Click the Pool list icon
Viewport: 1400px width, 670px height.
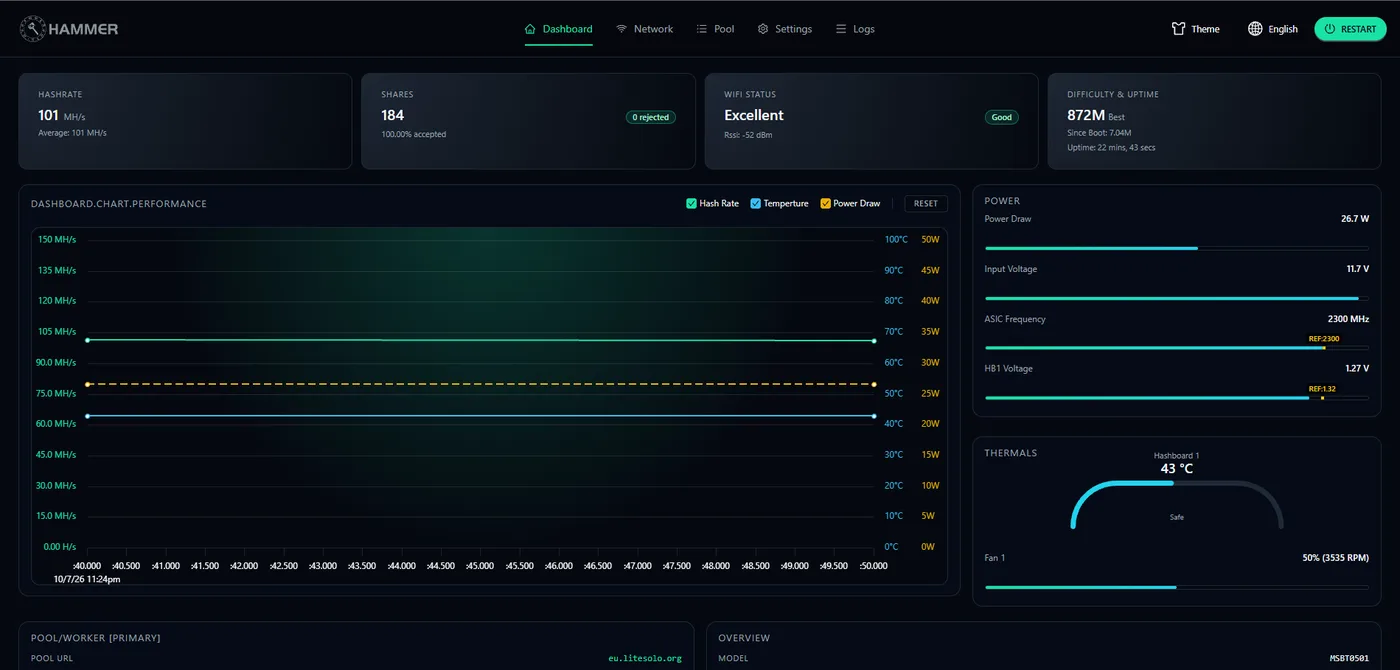point(702,29)
